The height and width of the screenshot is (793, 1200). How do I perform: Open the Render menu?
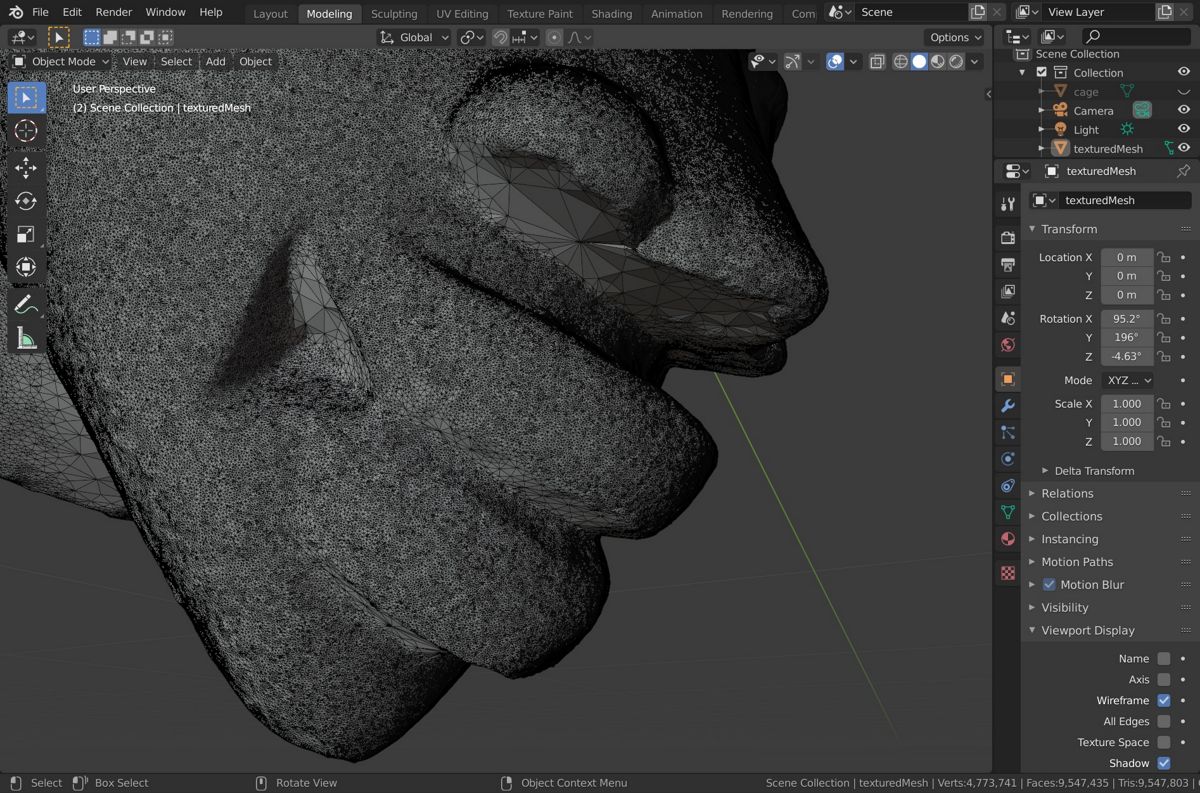[x=114, y=12]
